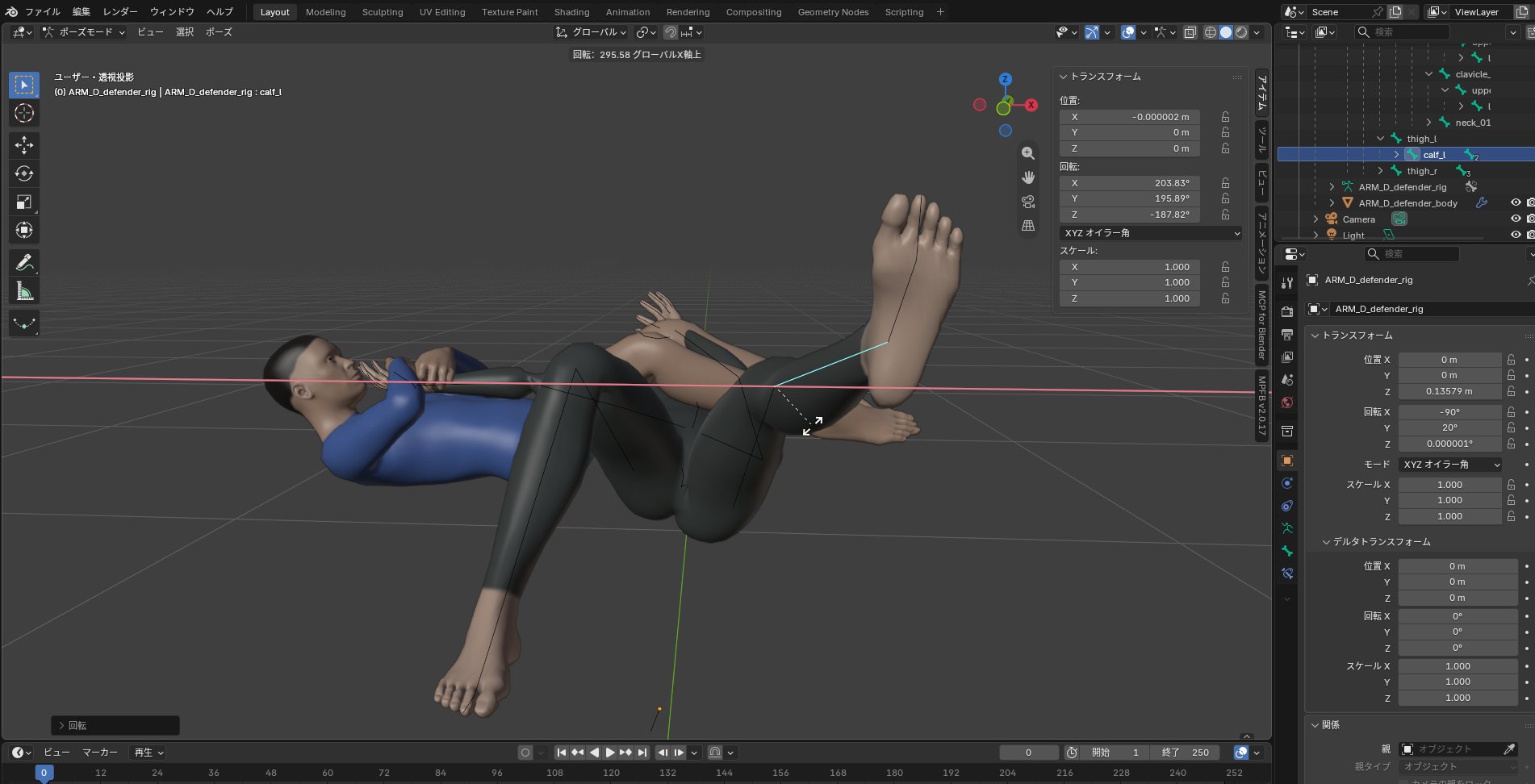Open the Render properties tab icon

1287,311
